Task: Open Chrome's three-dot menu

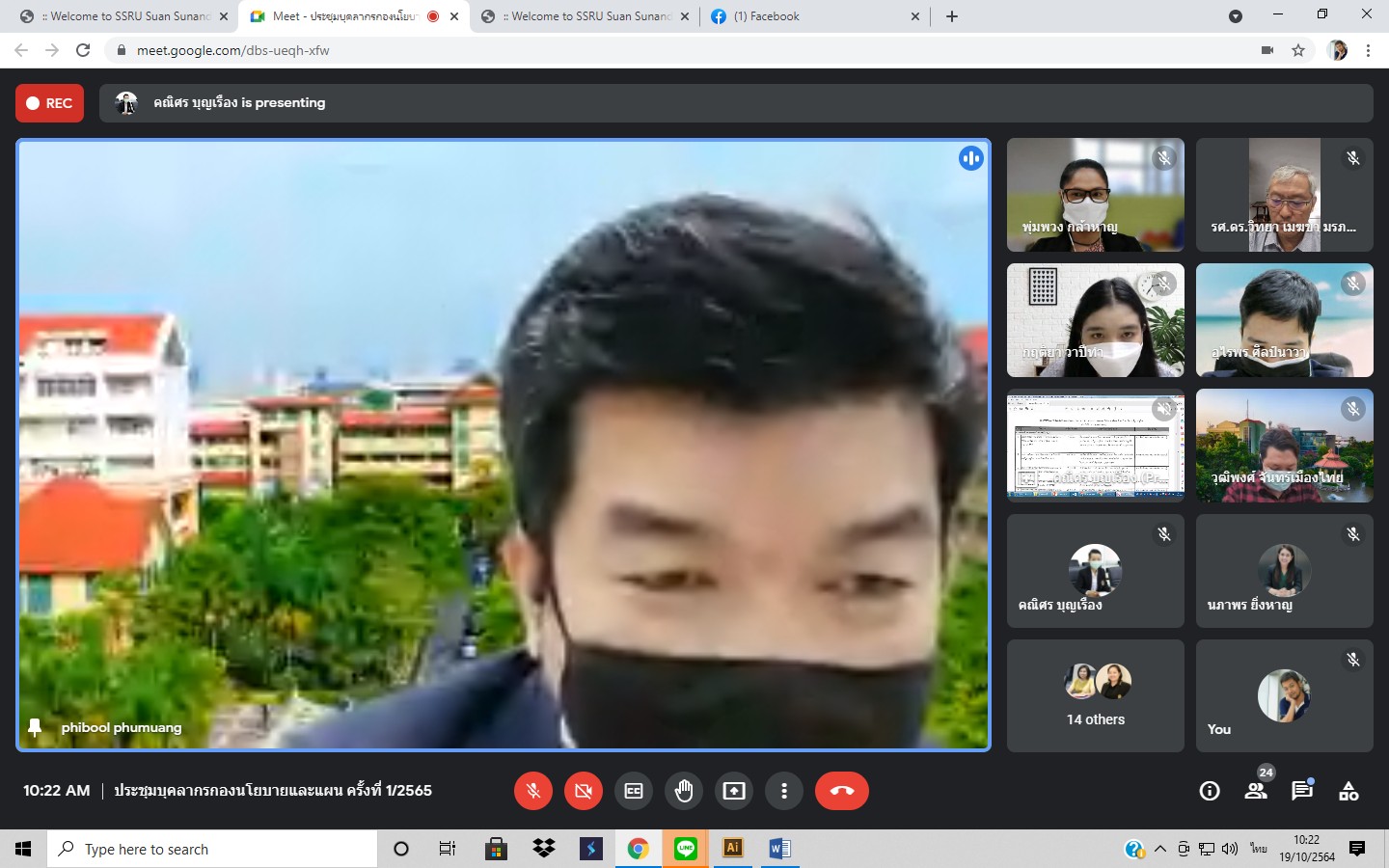Action: point(1368,50)
